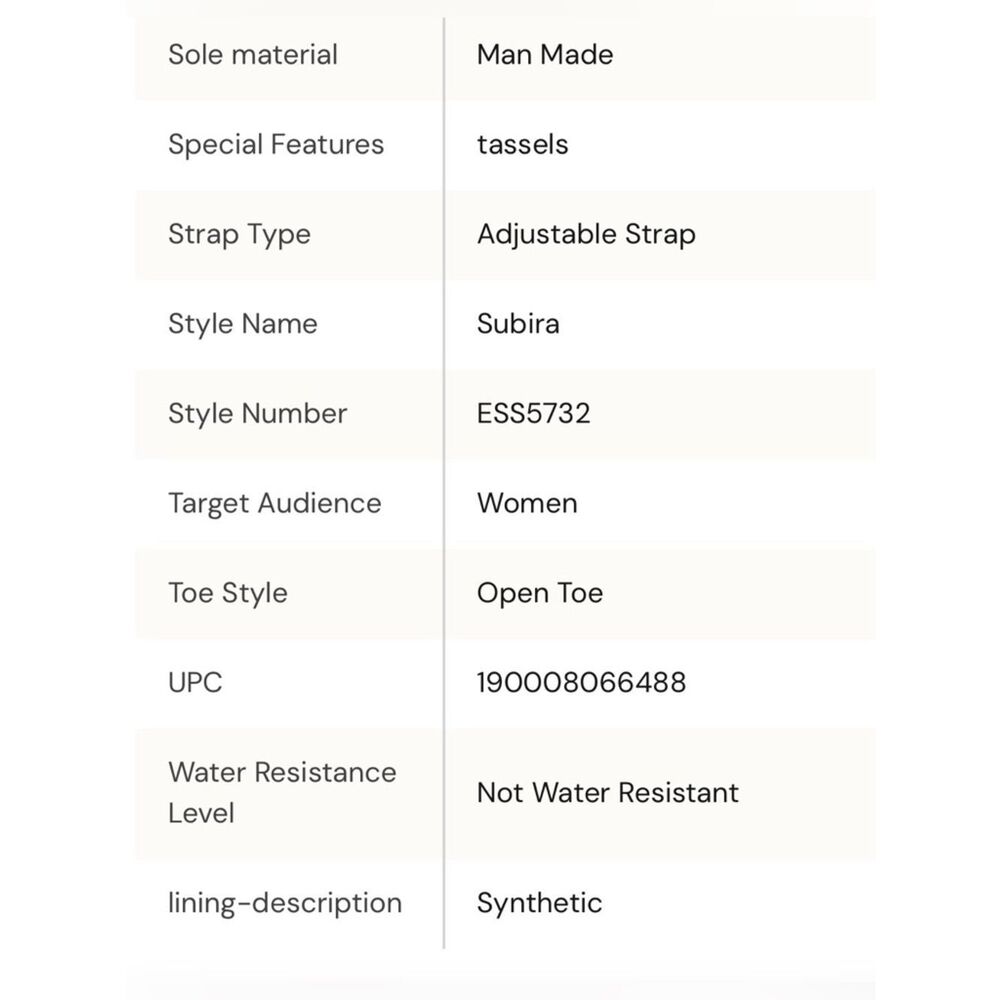Image resolution: width=1000 pixels, height=1000 pixels.
Task: Select the UPC label
Action: [195, 683]
